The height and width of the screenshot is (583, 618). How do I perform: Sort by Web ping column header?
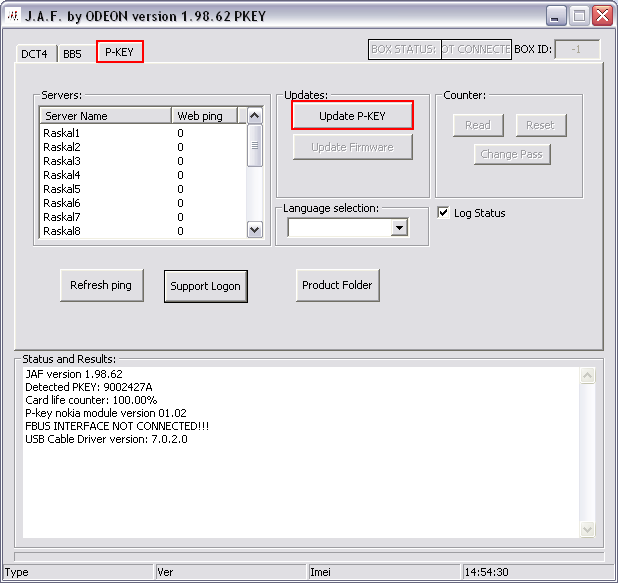tap(205, 115)
